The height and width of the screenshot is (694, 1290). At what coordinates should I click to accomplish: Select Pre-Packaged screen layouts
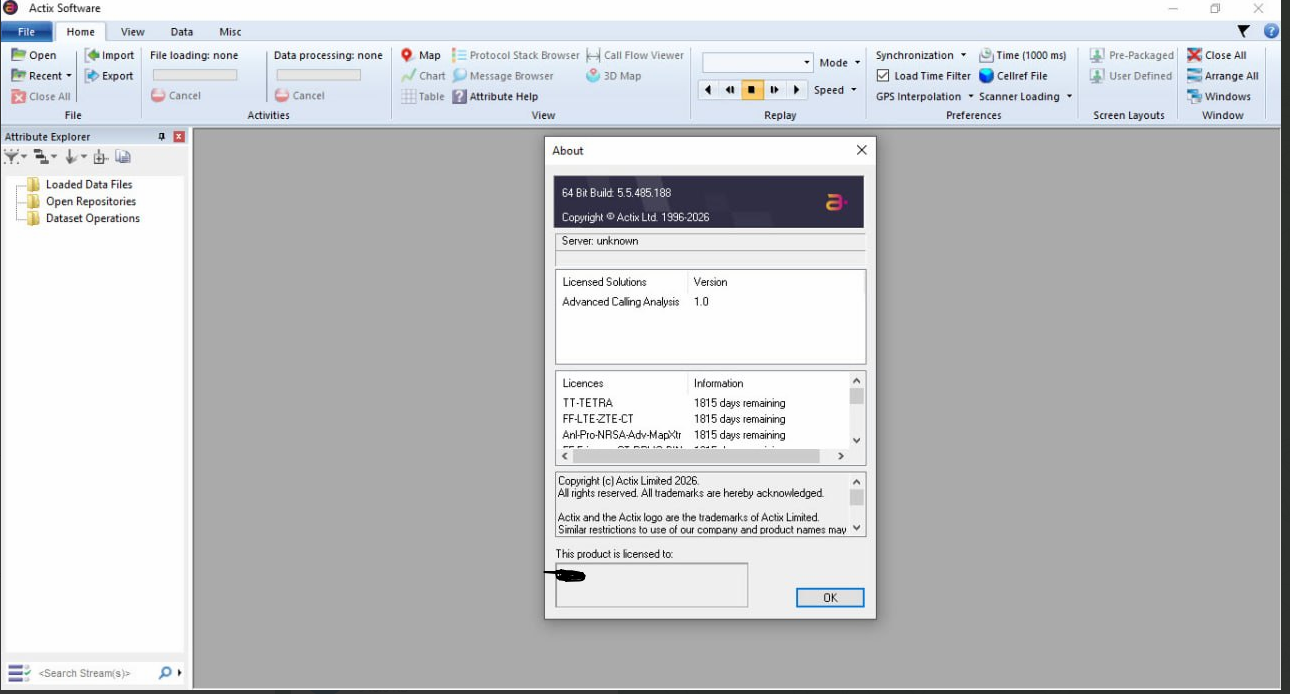[x=1132, y=55]
